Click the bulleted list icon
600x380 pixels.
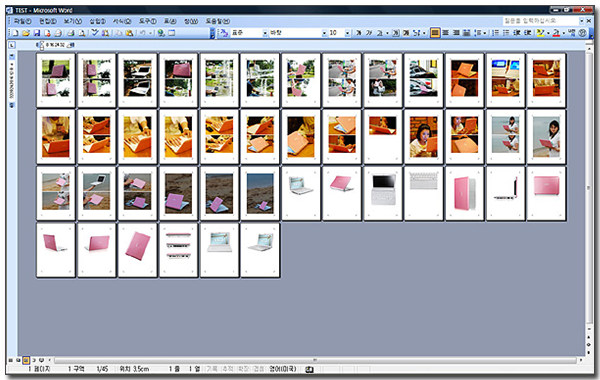pos(506,33)
